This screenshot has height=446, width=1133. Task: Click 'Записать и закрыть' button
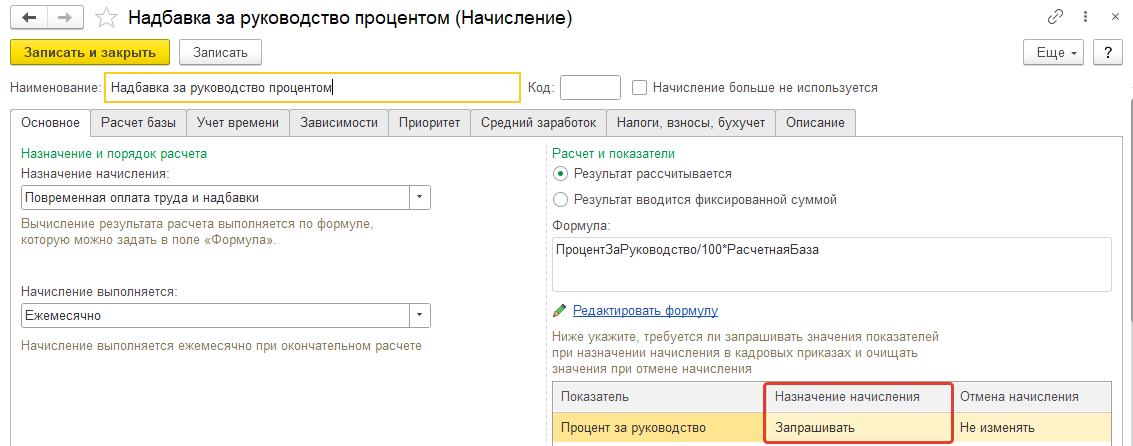[x=90, y=53]
